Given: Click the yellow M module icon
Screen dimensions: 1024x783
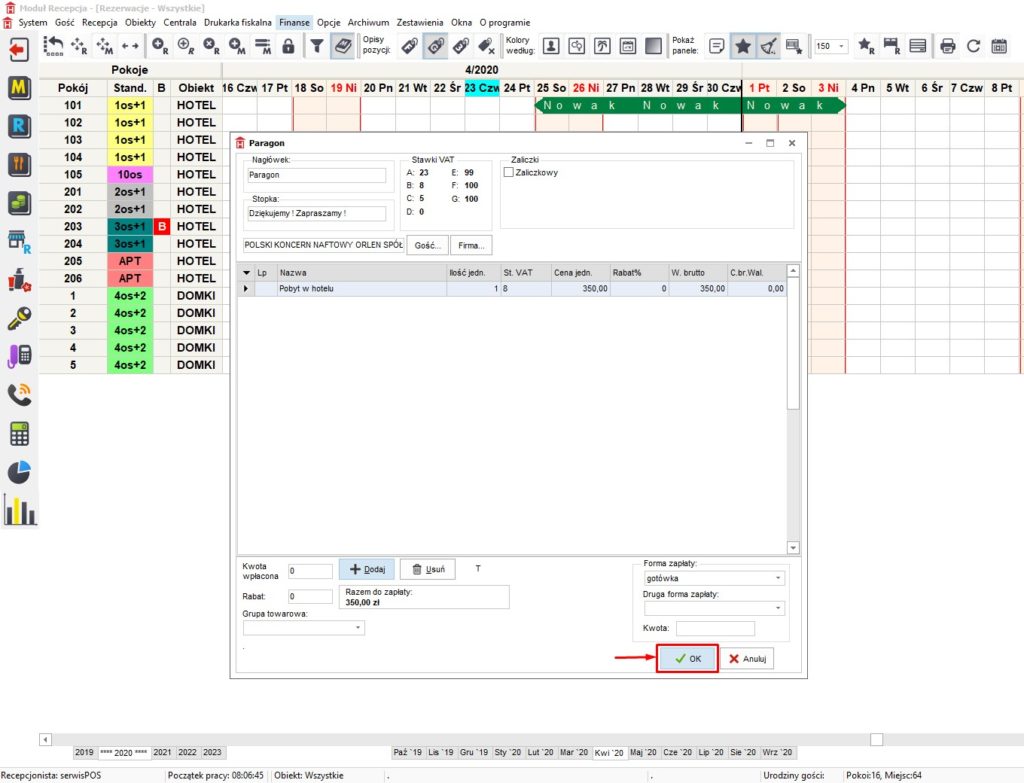Looking at the screenshot, I should click(x=19, y=87).
